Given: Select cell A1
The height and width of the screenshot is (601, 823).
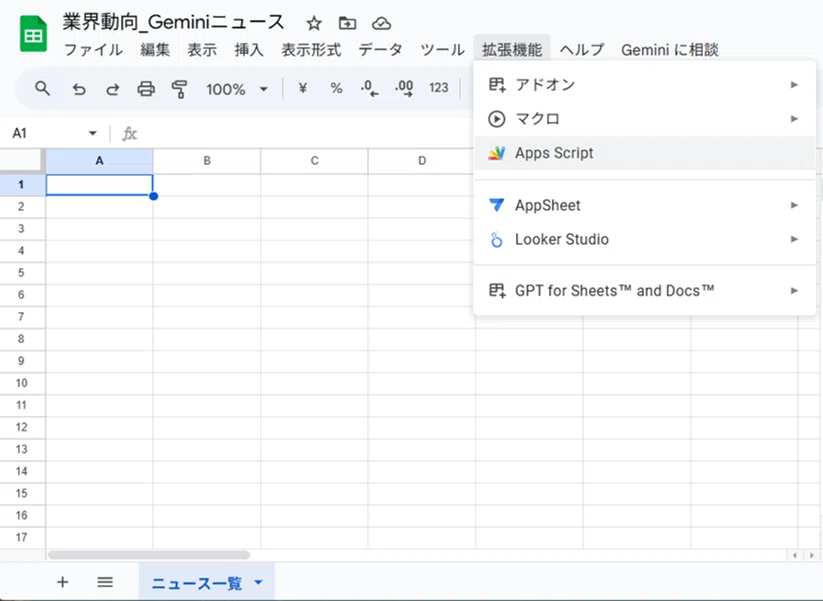Looking at the screenshot, I should pyautogui.click(x=99, y=185).
